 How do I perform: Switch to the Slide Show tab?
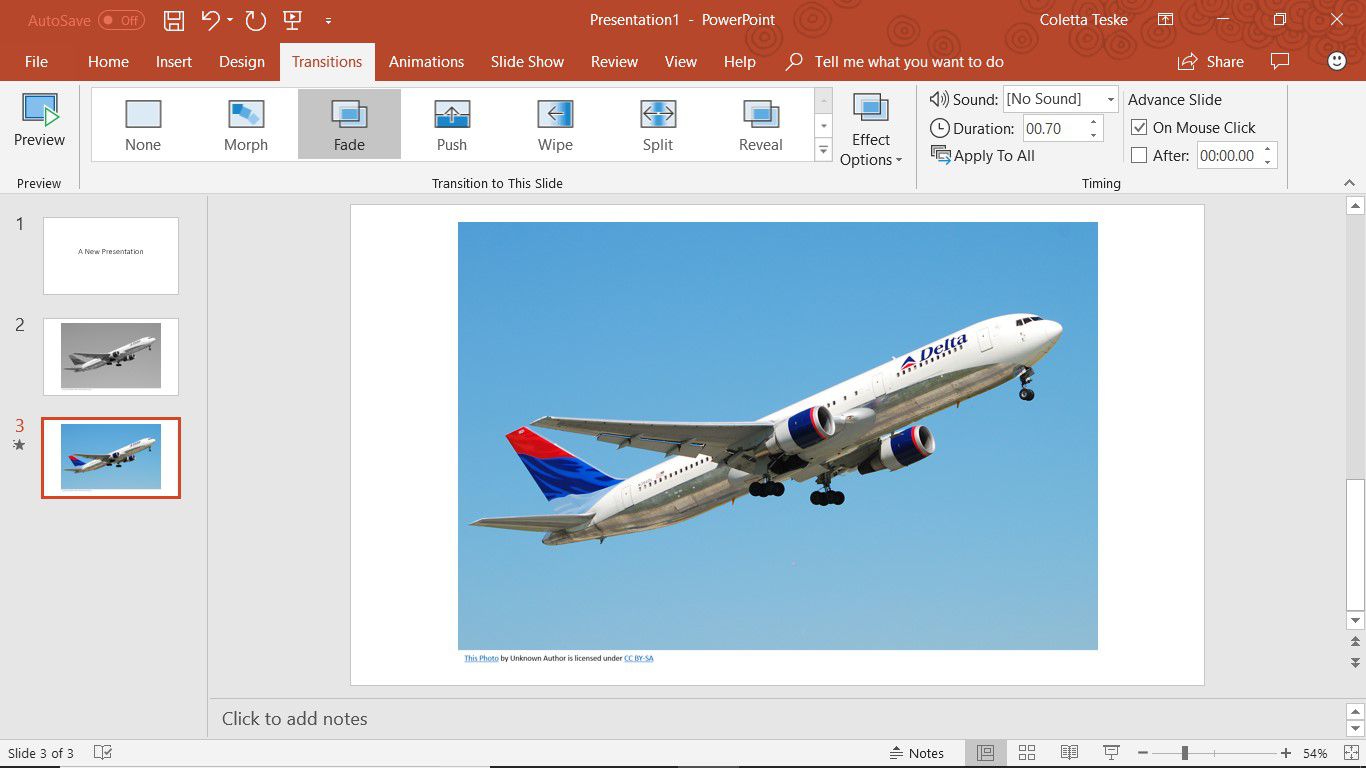pyautogui.click(x=527, y=61)
